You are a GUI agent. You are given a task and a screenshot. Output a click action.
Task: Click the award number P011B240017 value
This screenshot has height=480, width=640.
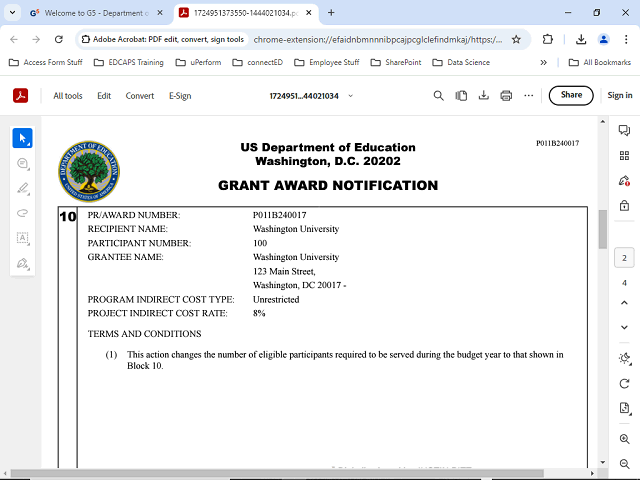click(x=280, y=215)
